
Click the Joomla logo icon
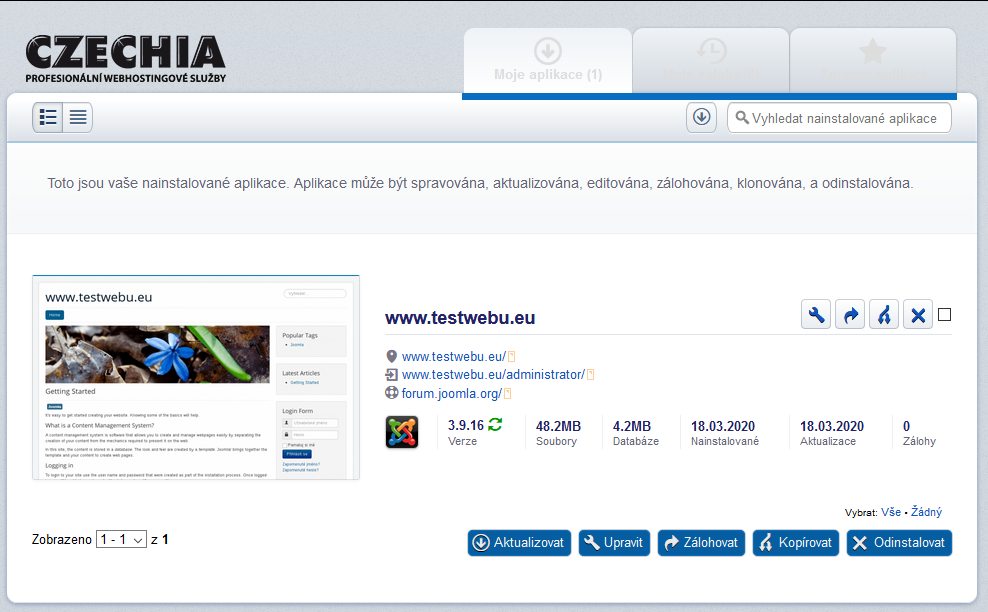pos(402,432)
